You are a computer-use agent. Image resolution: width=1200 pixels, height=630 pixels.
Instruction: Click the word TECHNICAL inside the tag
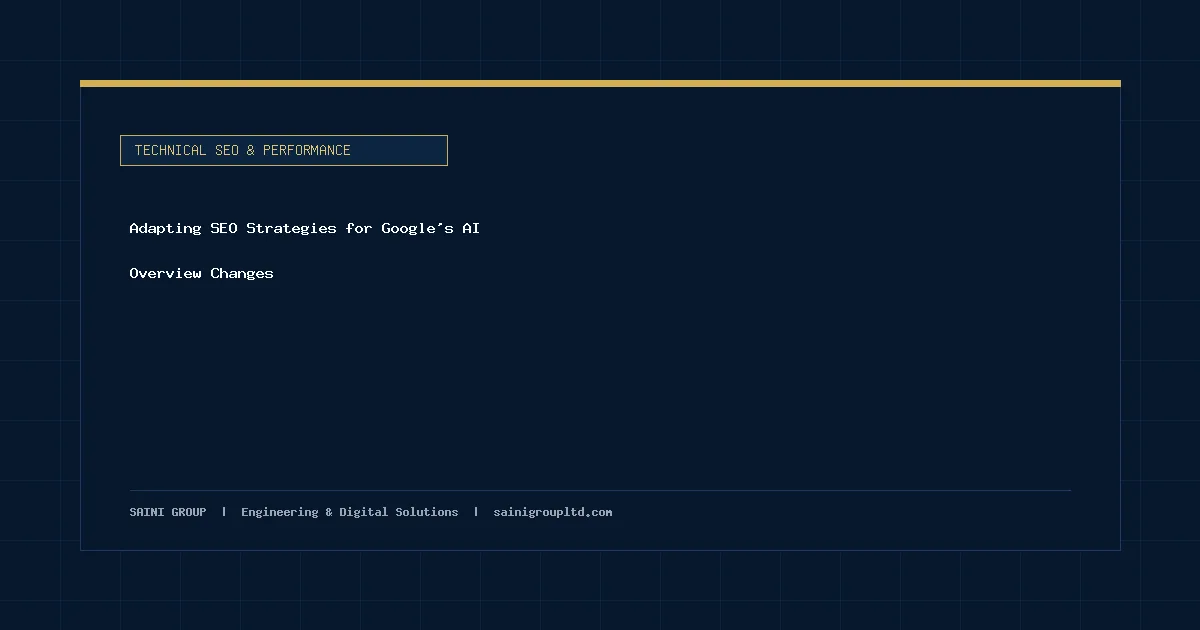pos(171,150)
